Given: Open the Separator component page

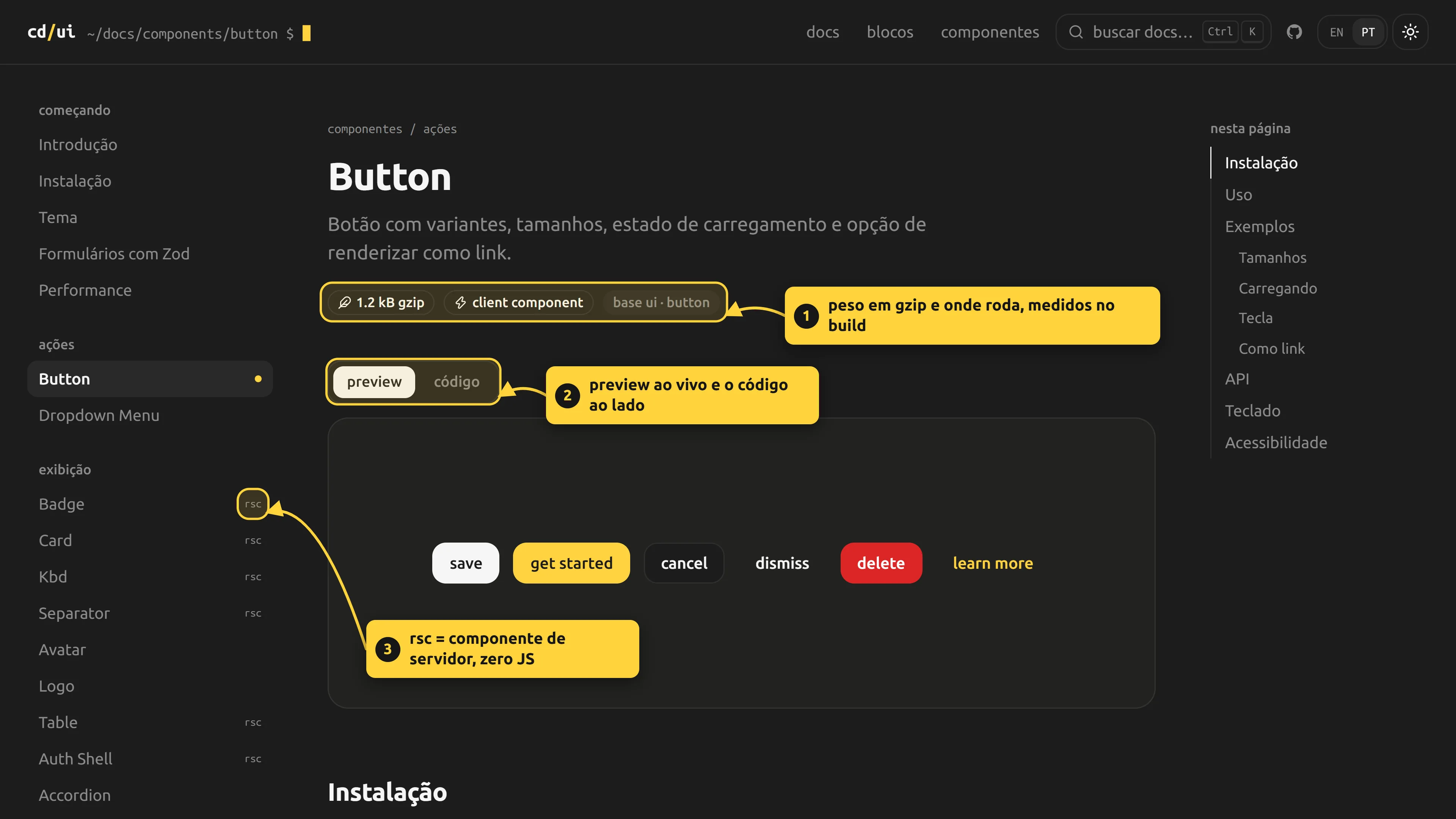Looking at the screenshot, I should coord(150,613).
